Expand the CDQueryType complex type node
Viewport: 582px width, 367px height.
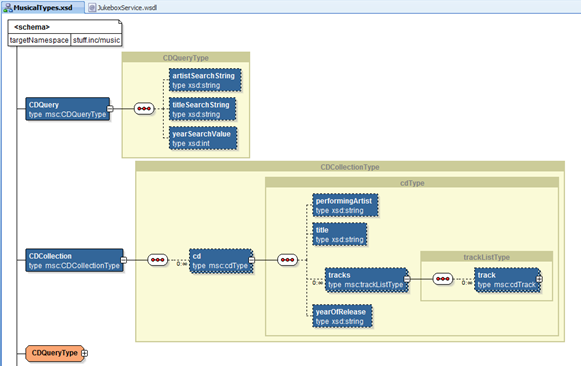85,353
